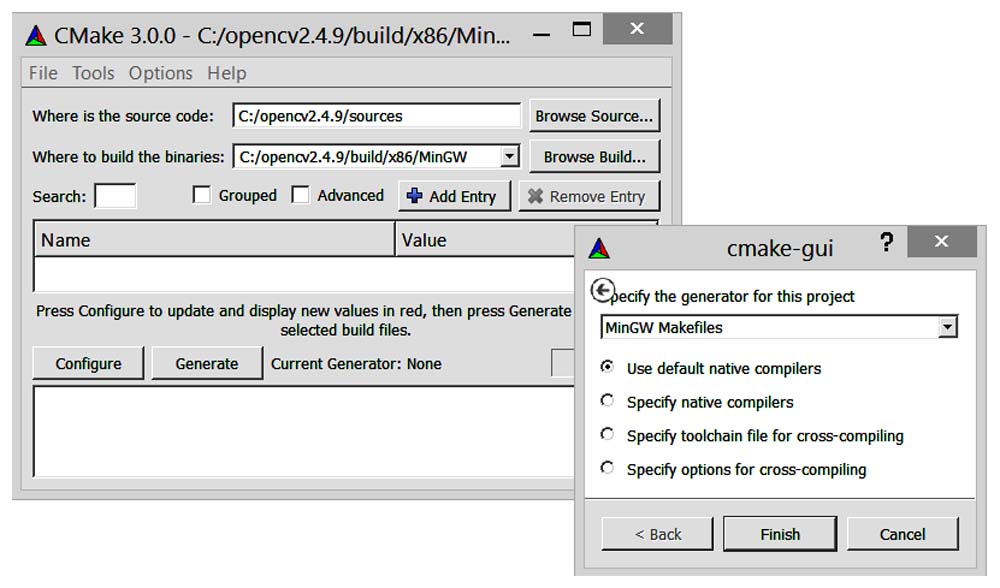Click the Where is the source code label
Image resolution: width=1000 pixels, height=588 pixels.
point(123,116)
